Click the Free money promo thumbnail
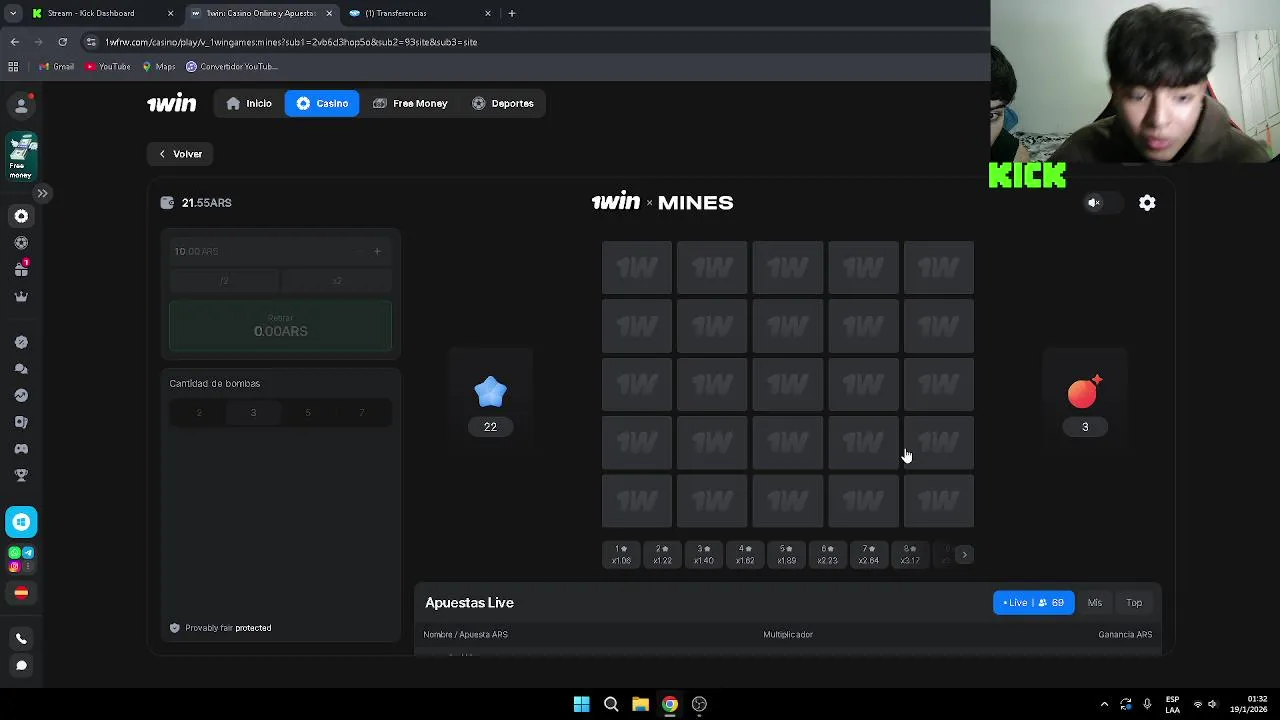Viewport: 1280px width, 720px height. (21, 157)
